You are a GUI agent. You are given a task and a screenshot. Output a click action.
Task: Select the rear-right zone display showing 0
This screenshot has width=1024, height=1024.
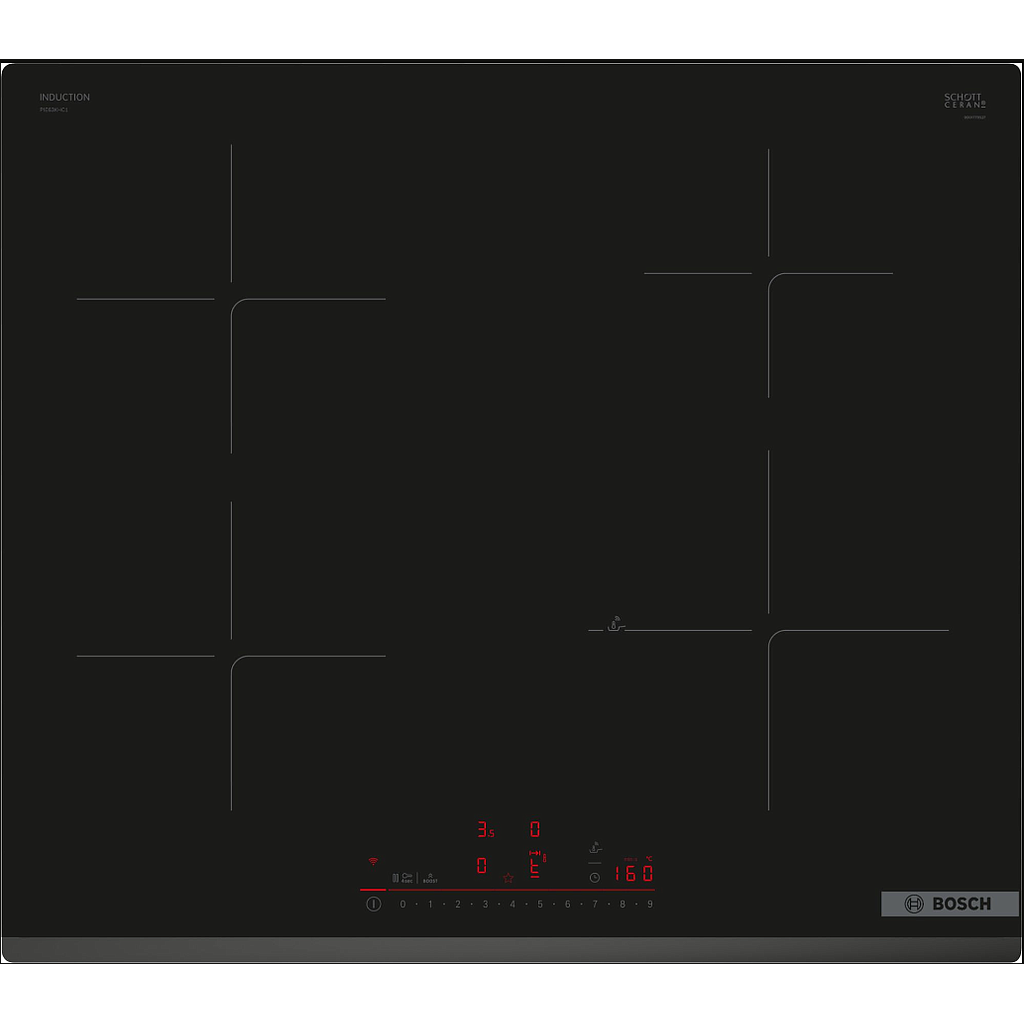click(x=535, y=829)
